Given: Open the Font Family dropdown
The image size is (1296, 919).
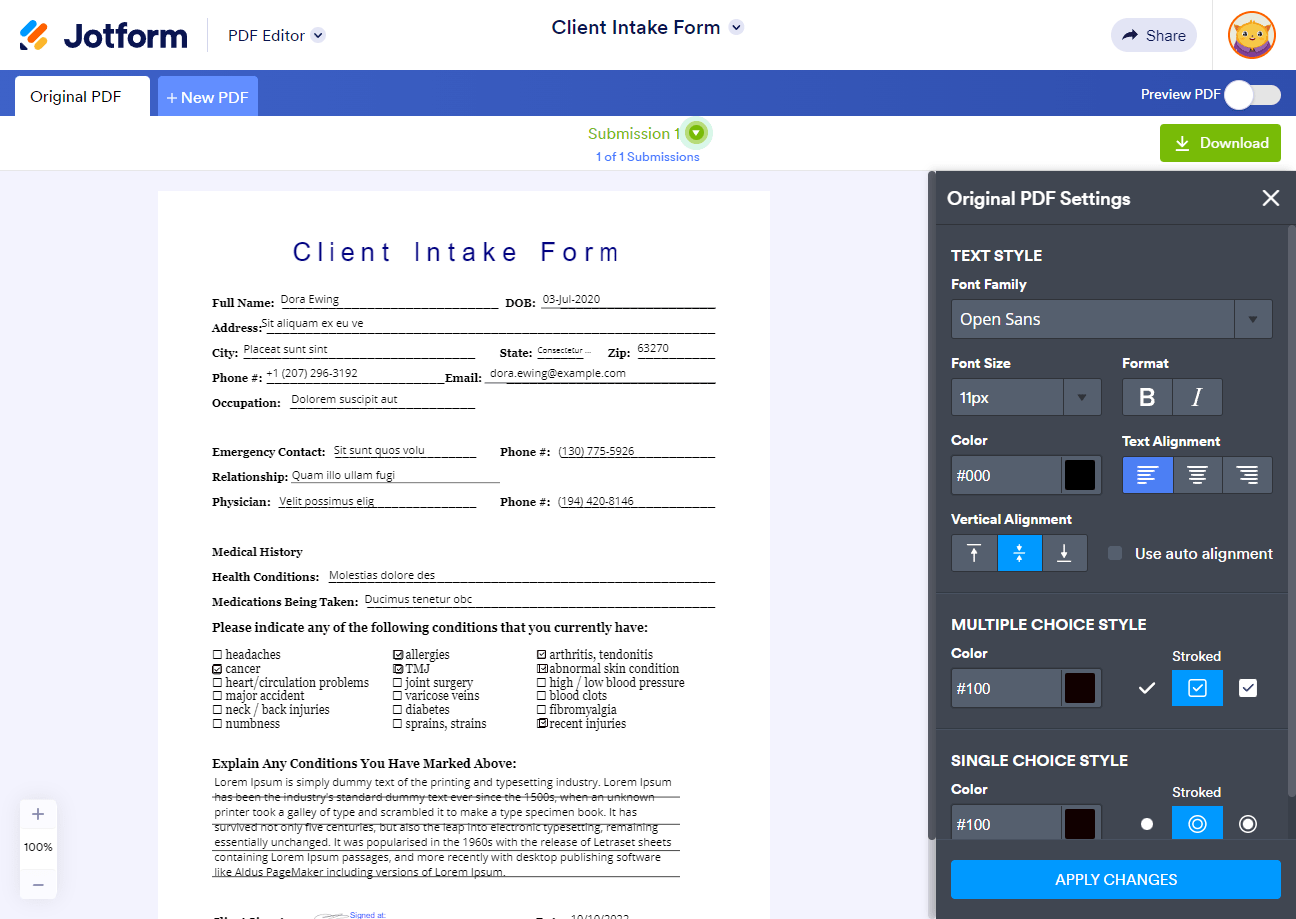Looking at the screenshot, I should tap(1111, 319).
